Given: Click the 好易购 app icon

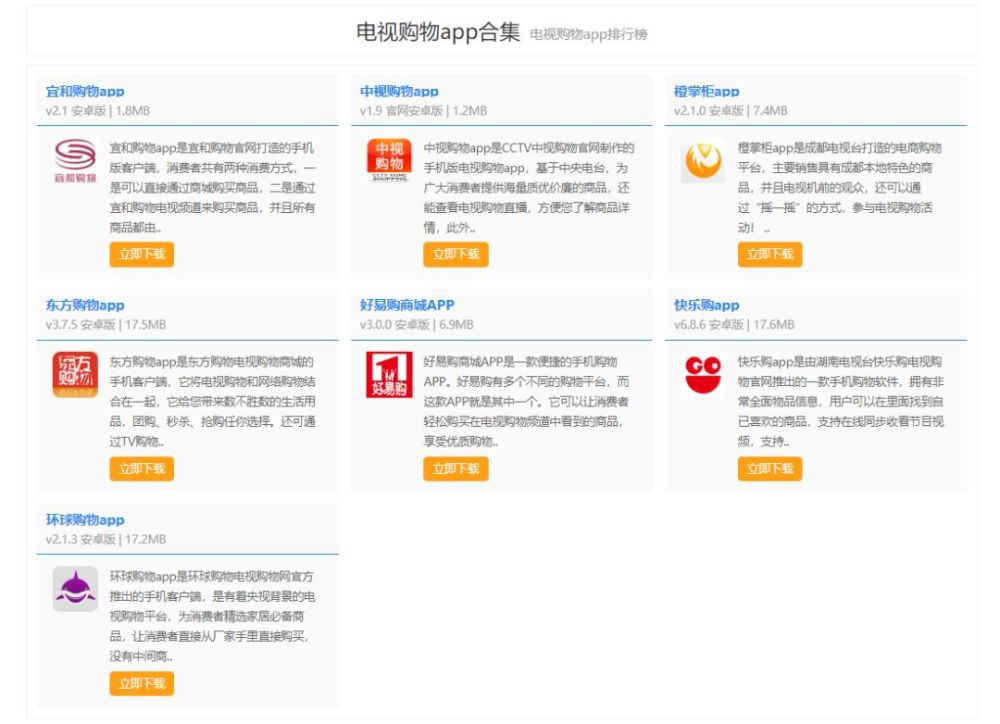Looking at the screenshot, I should tap(389, 374).
